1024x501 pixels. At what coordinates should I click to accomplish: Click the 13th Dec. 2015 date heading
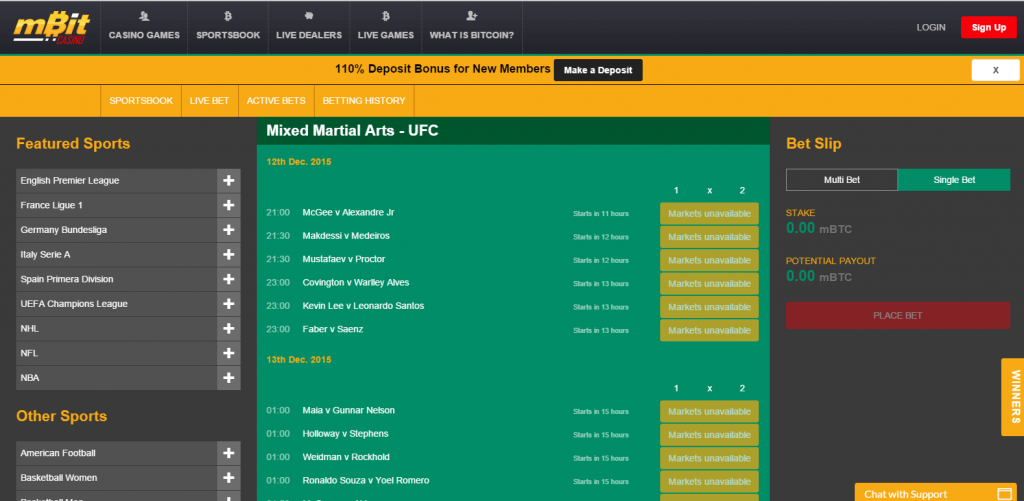click(298, 360)
